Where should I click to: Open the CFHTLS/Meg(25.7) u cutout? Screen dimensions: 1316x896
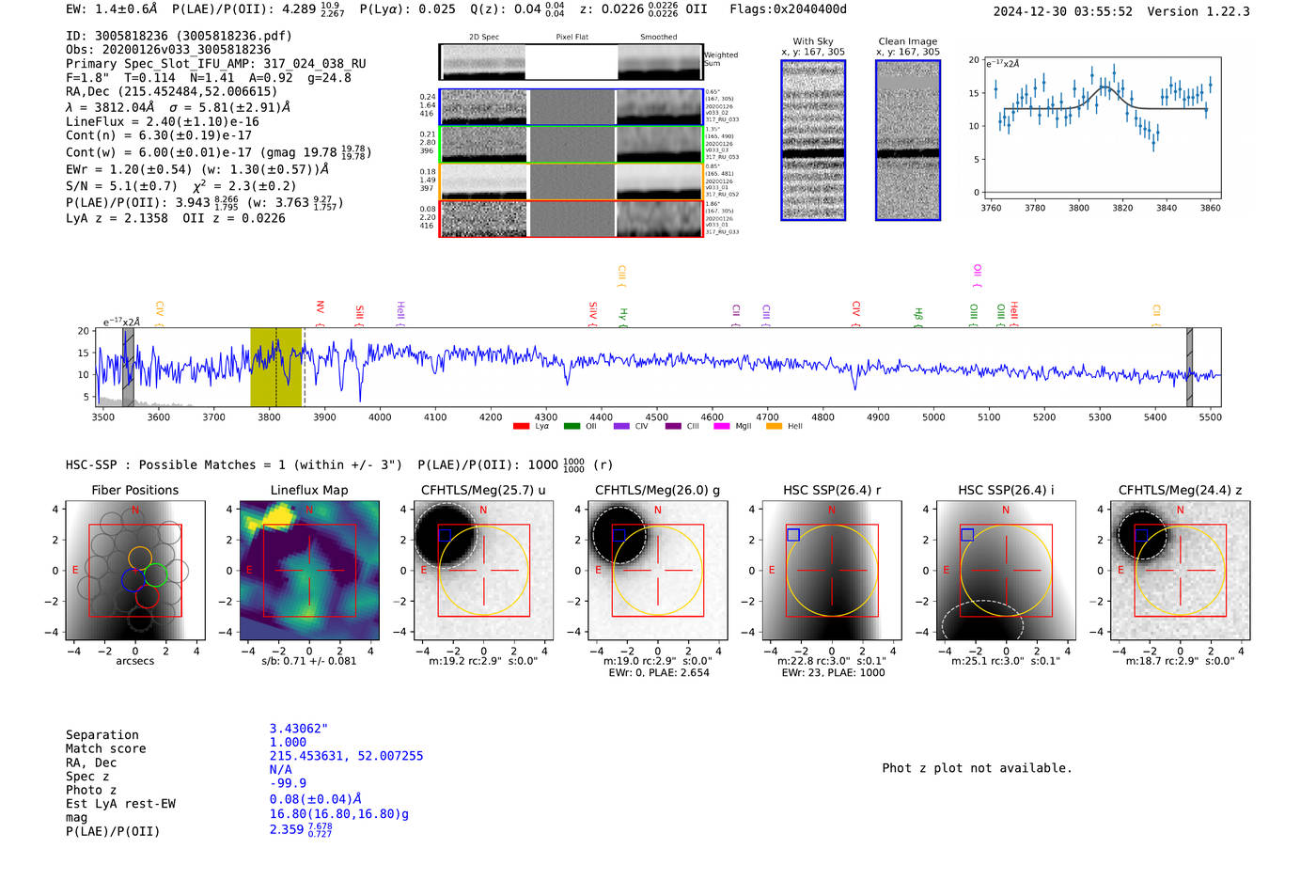[x=483, y=571]
